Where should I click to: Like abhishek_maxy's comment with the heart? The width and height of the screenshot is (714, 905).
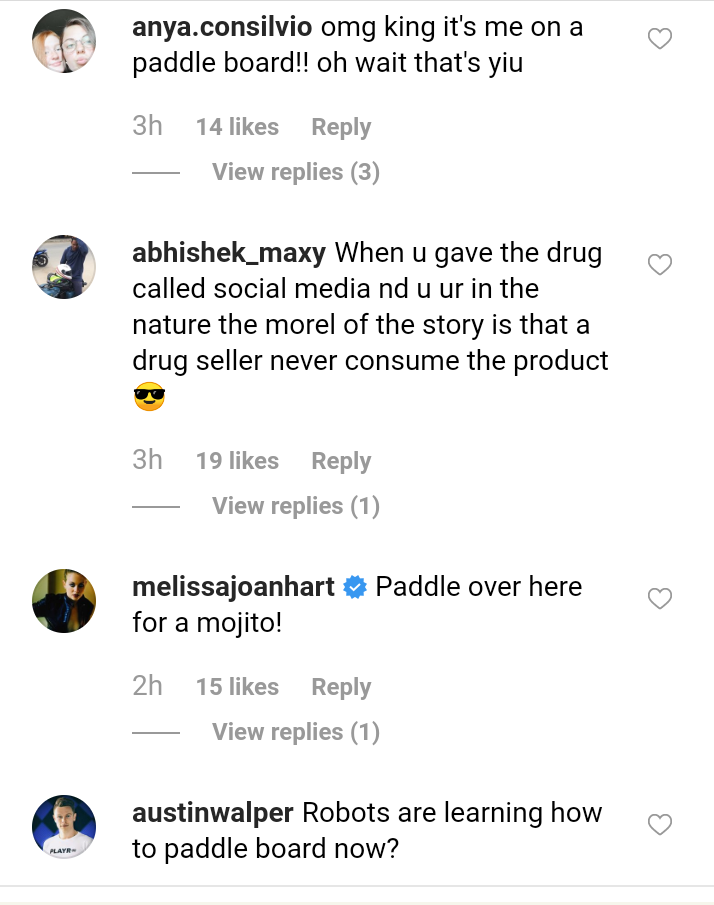click(659, 265)
